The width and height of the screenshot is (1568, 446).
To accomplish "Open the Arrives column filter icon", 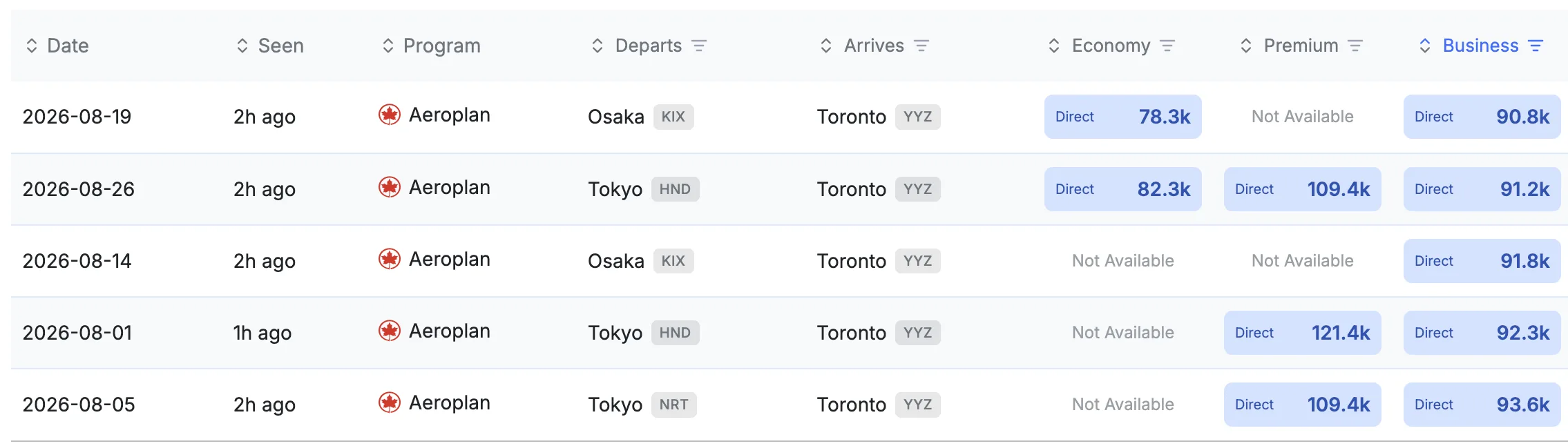I will [921, 46].
